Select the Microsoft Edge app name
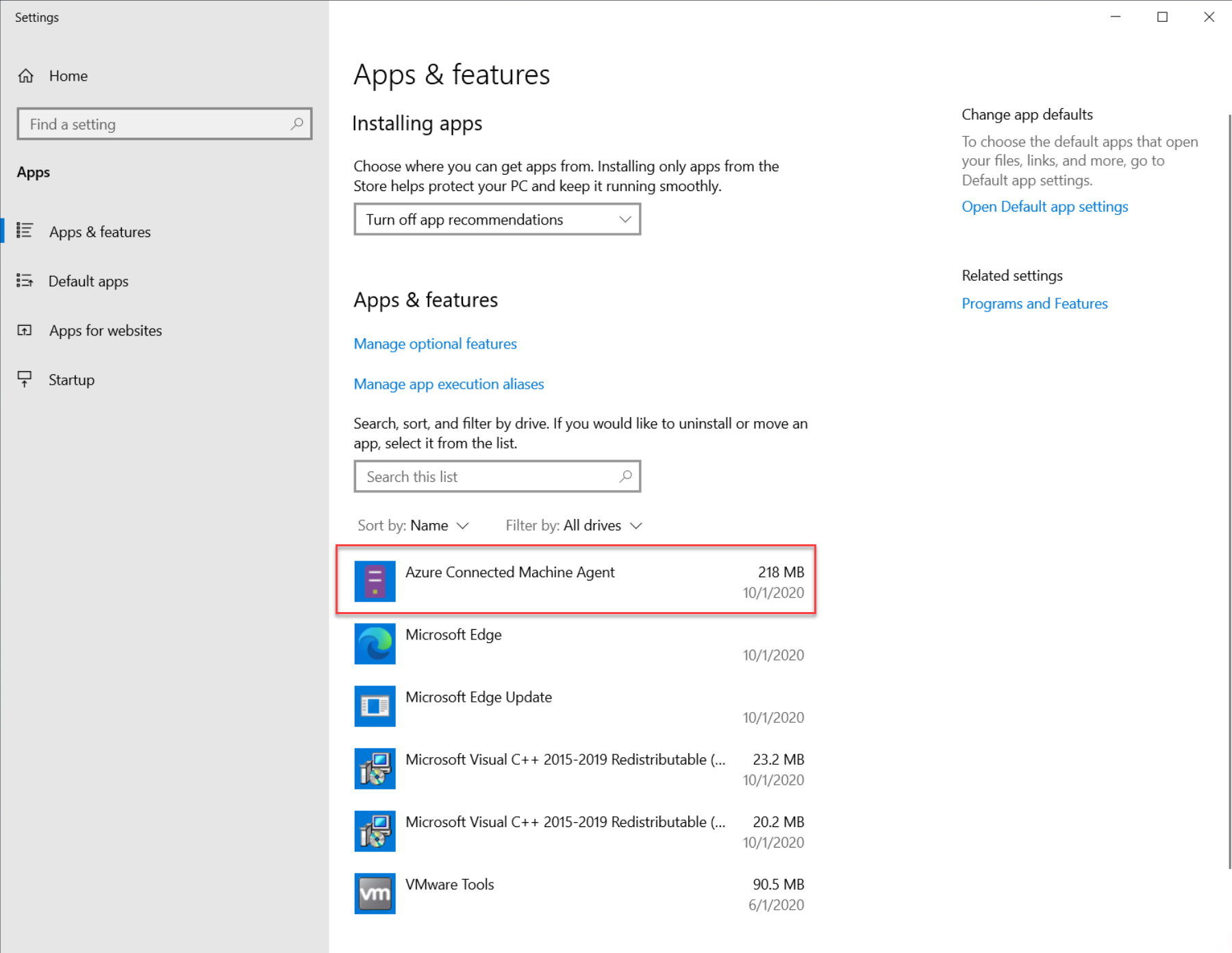 (453, 635)
